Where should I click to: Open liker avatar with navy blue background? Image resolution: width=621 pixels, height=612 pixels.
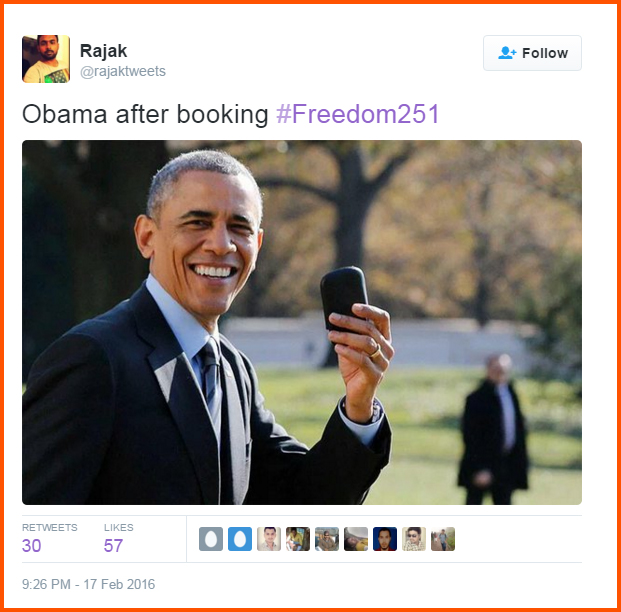click(x=385, y=539)
